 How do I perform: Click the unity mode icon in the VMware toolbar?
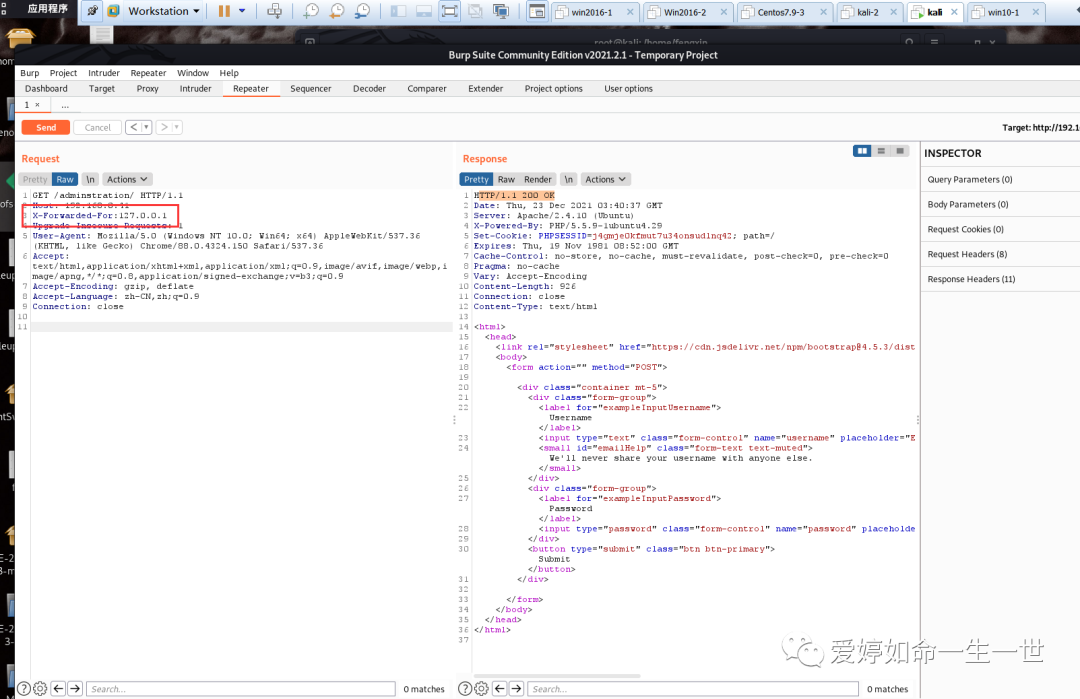click(475, 11)
